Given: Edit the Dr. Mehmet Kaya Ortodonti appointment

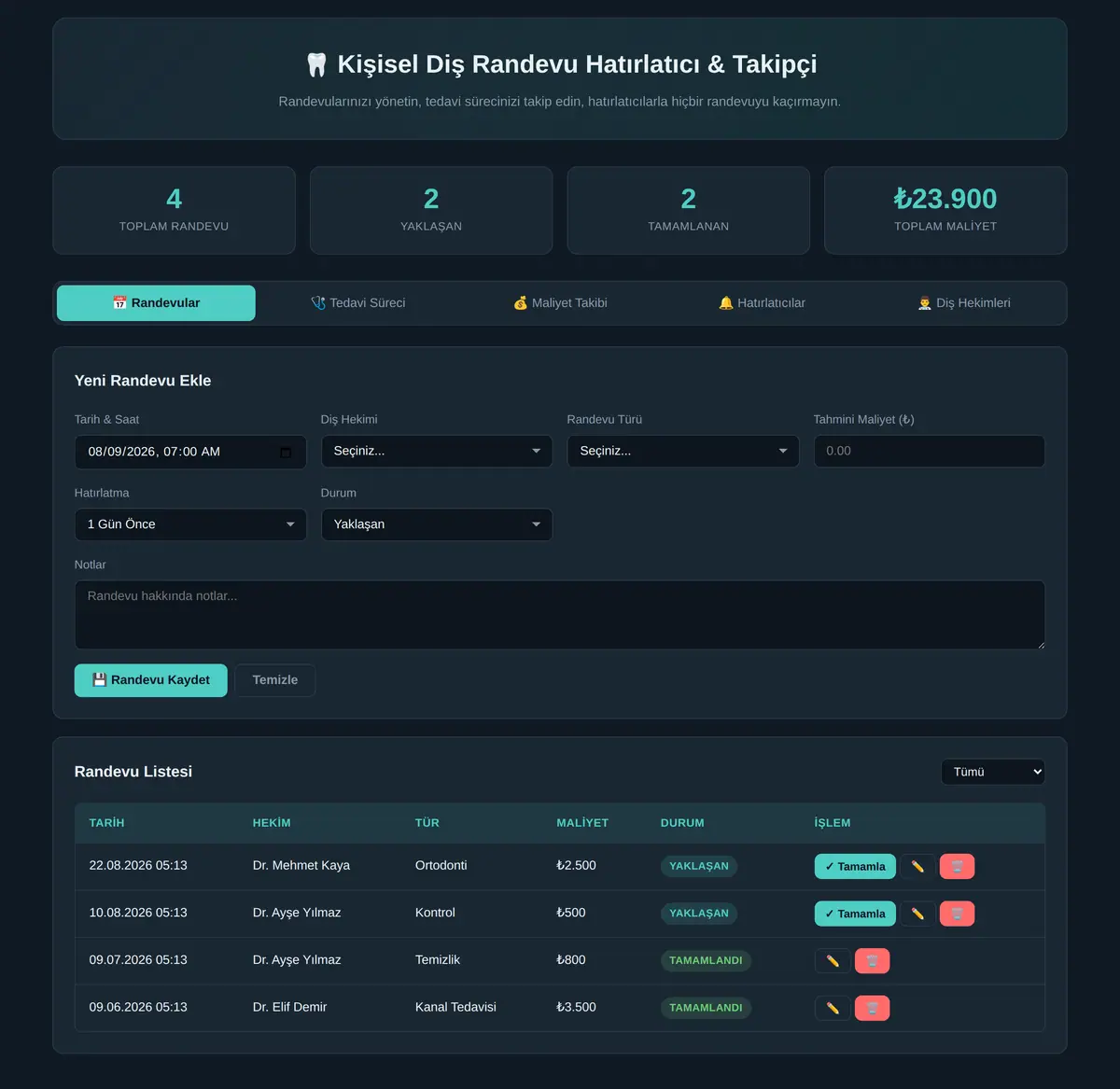Looking at the screenshot, I should point(917,867).
